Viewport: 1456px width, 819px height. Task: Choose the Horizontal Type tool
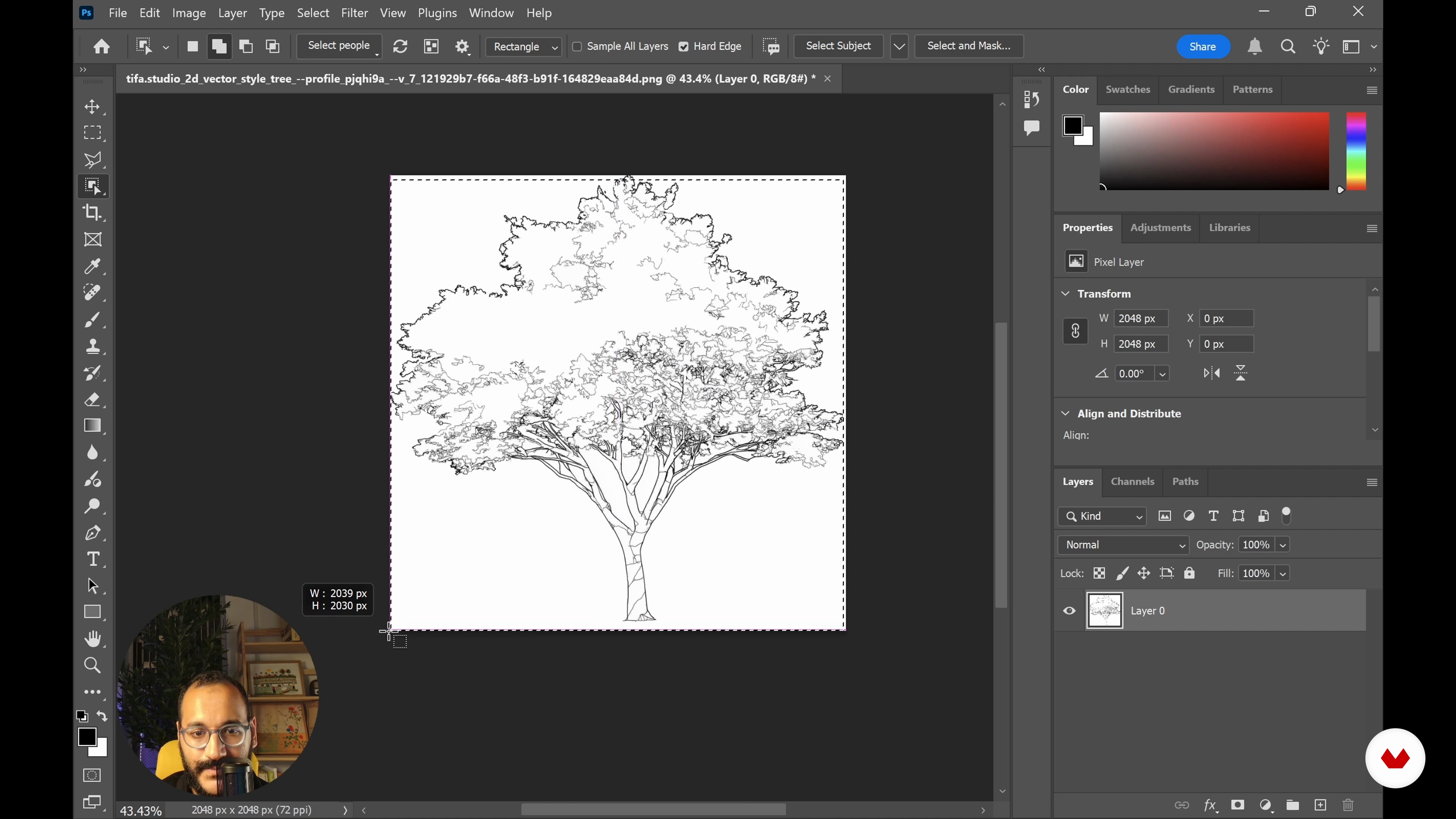[x=92, y=559]
